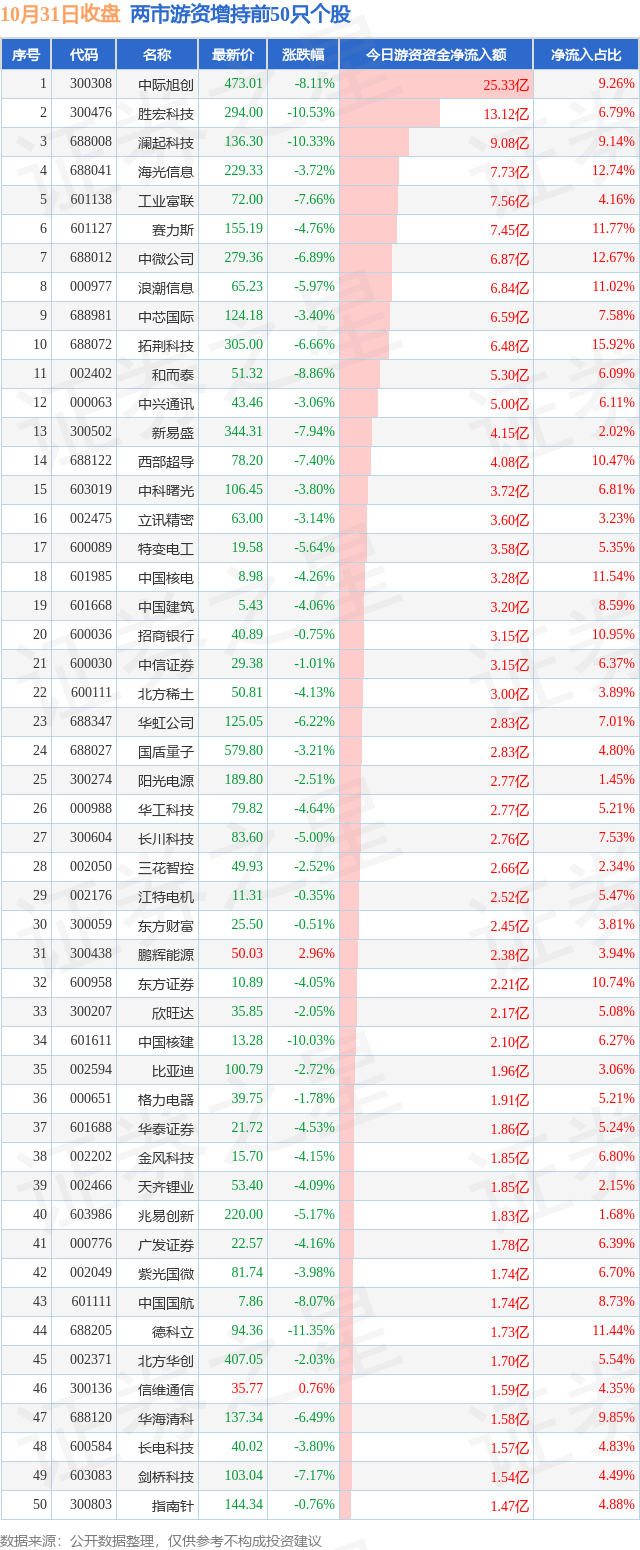The height and width of the screenshot is (1550, 640).
Task: Select stock name 中国建筑
Action: click(166, 607)
